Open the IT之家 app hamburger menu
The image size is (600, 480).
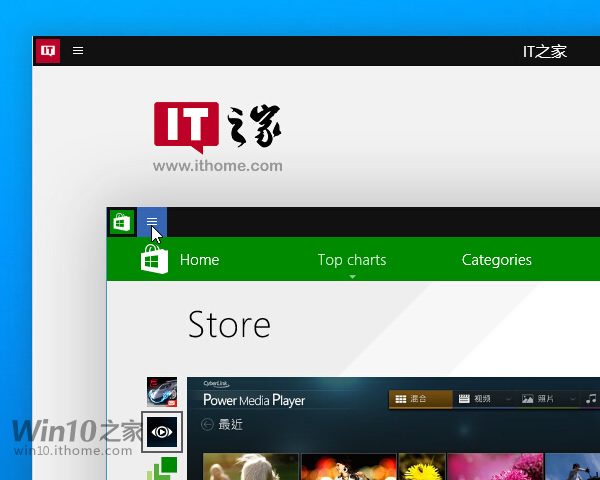point(78,51)
